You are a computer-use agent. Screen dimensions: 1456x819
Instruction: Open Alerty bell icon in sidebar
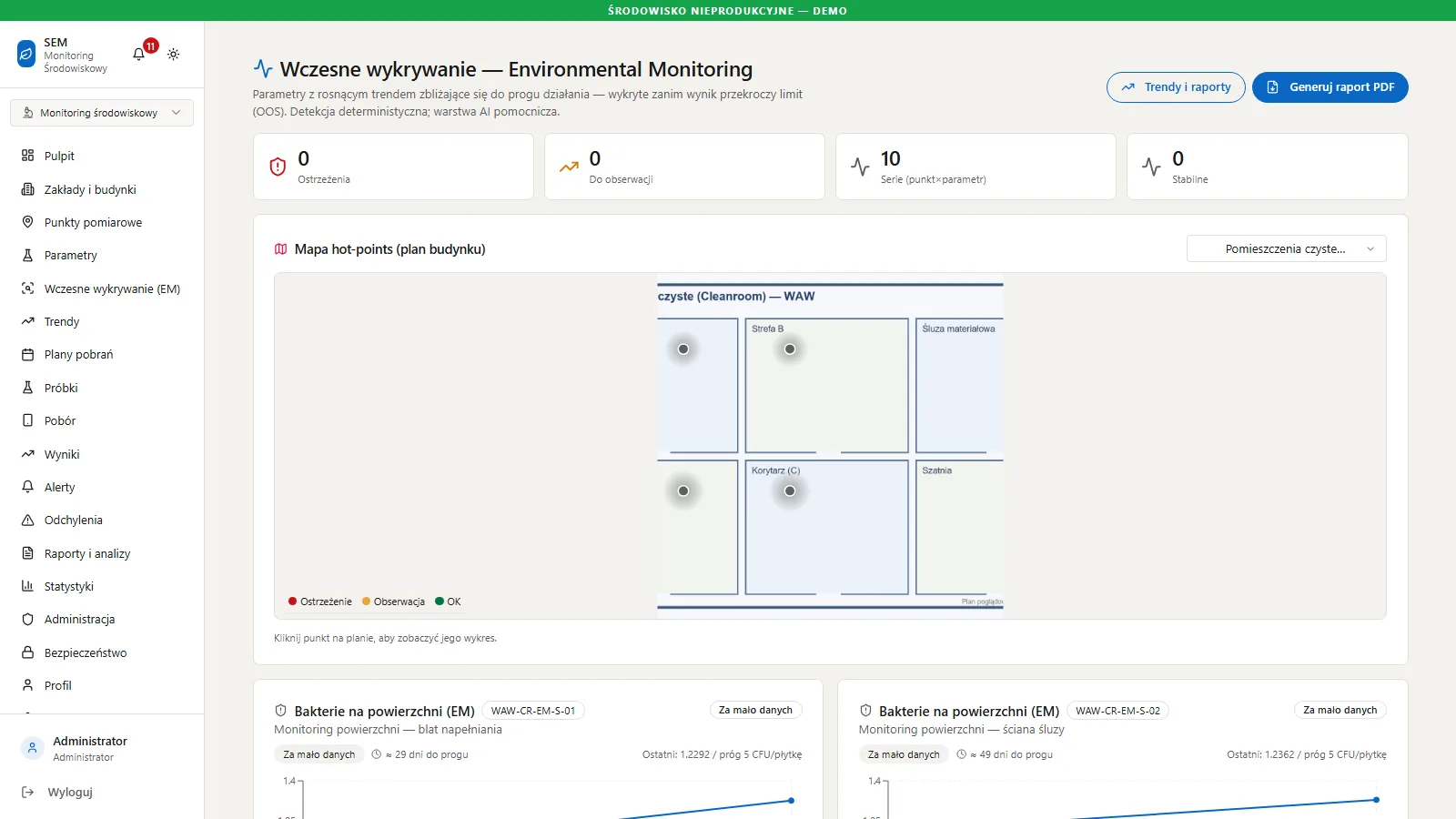(27, 487)
